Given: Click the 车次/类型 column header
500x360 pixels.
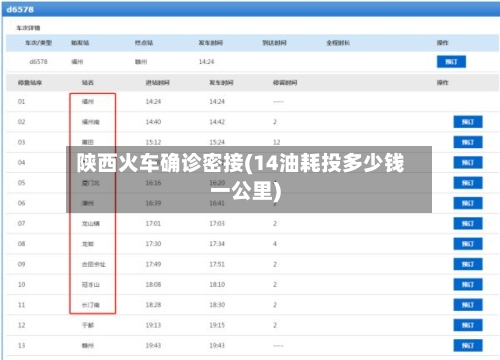Looking at the screenshot, I should tap(38, 43).
